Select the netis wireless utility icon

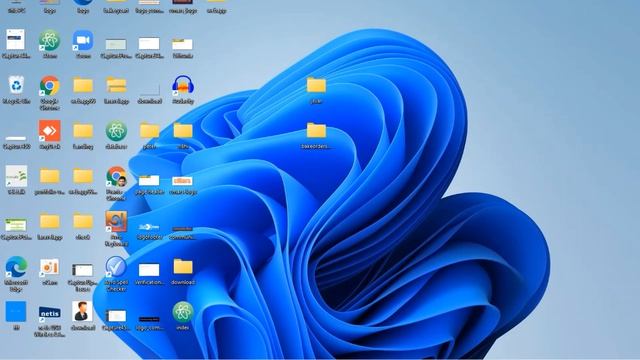pyautogui.click(x=49, y=313)
